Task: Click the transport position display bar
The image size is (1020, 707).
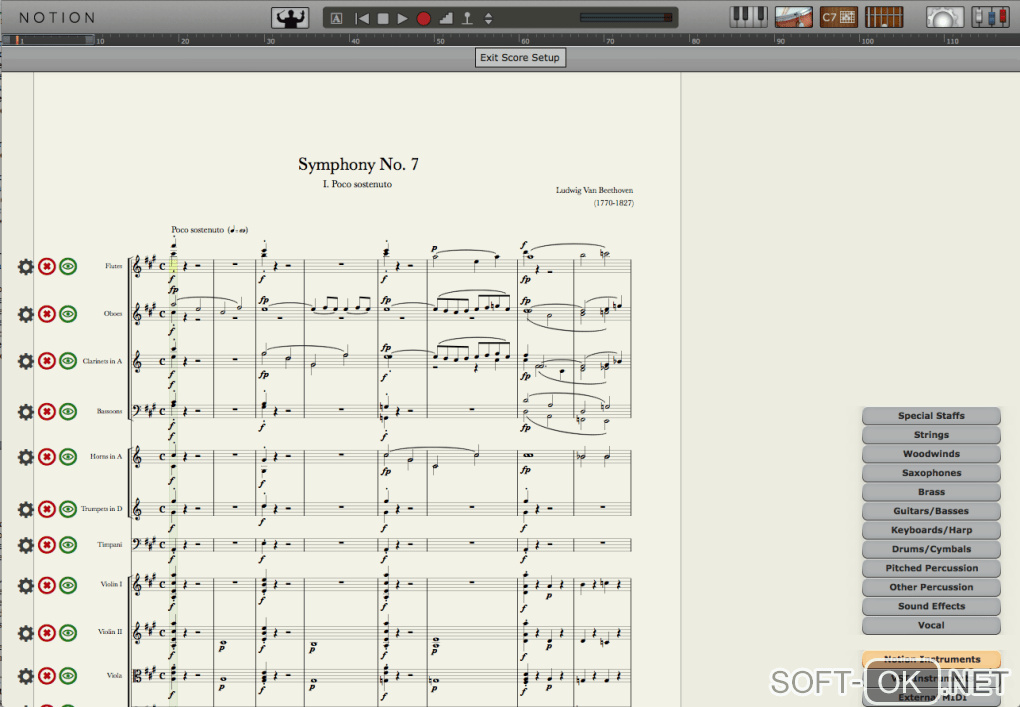Action: (626, 18)
